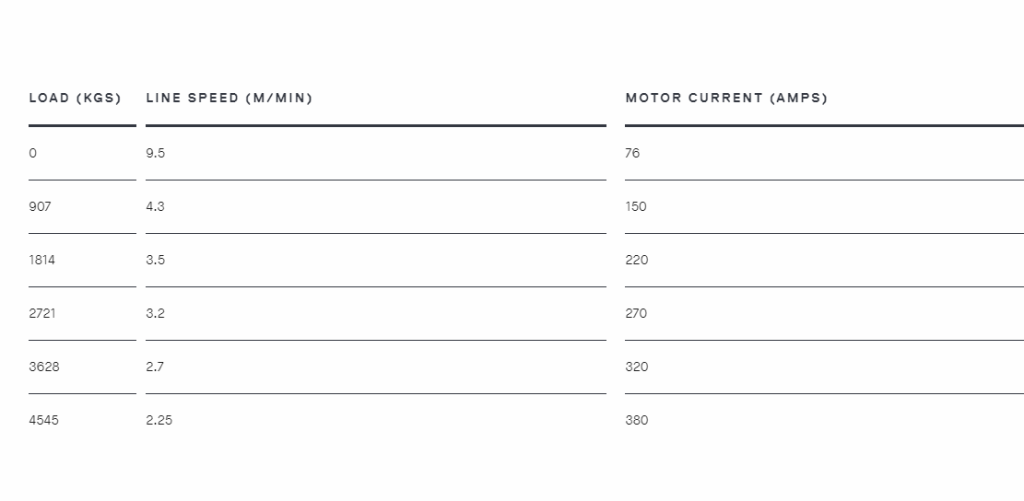Select the load value 1814
The height and width of the screenshot is (501, 1024).
click(42, 260)
